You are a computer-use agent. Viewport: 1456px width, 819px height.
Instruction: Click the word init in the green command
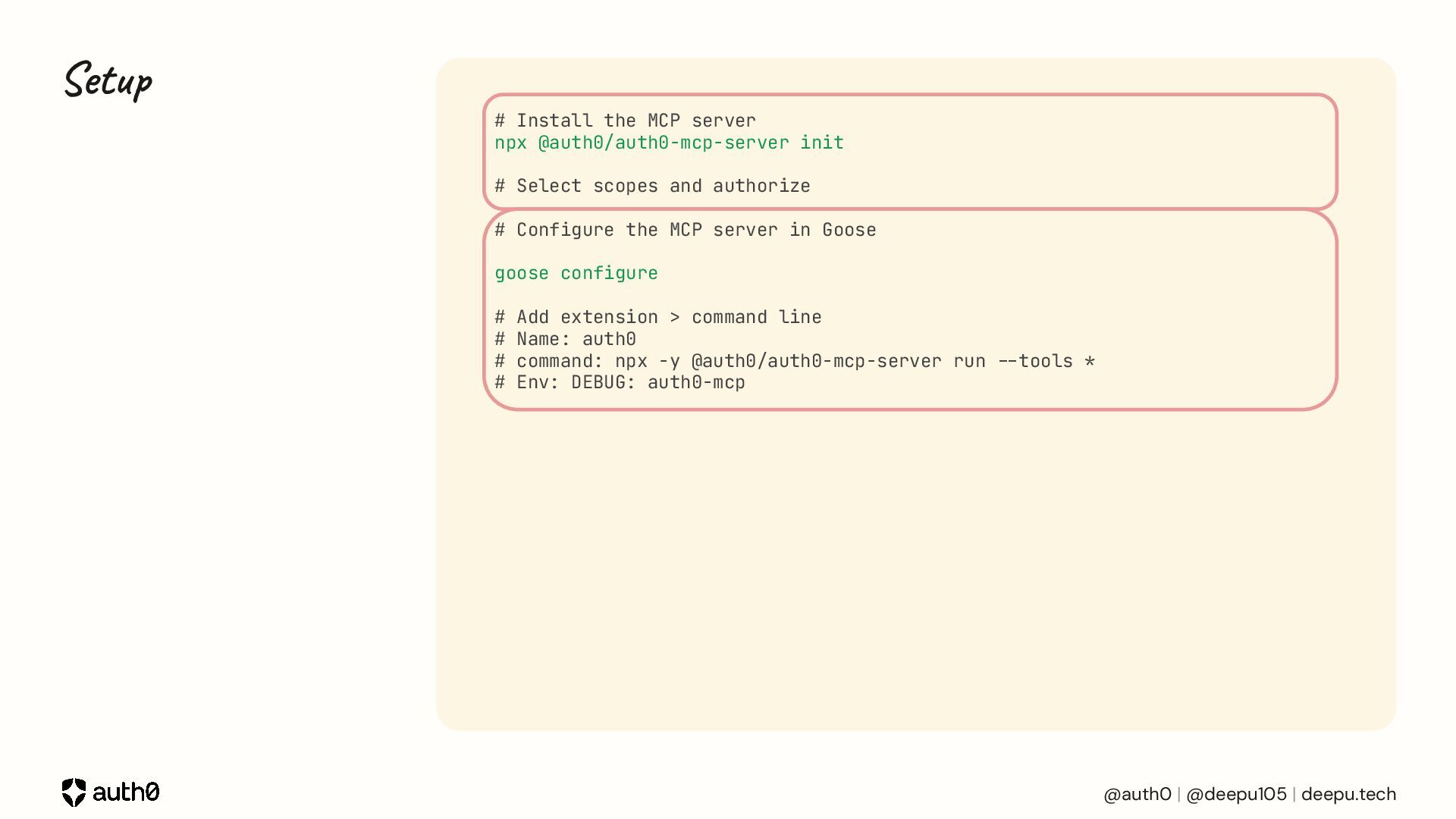822,143
